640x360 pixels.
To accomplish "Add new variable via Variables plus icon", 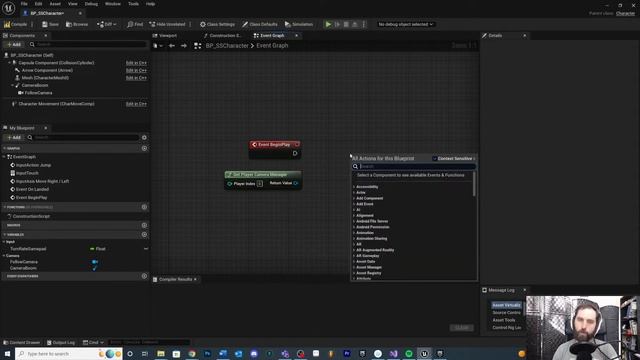I will (x=144, y=235).
